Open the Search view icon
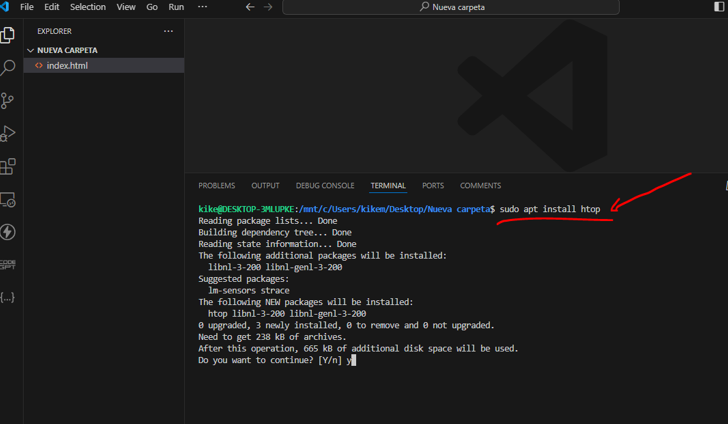 [8, 68]
